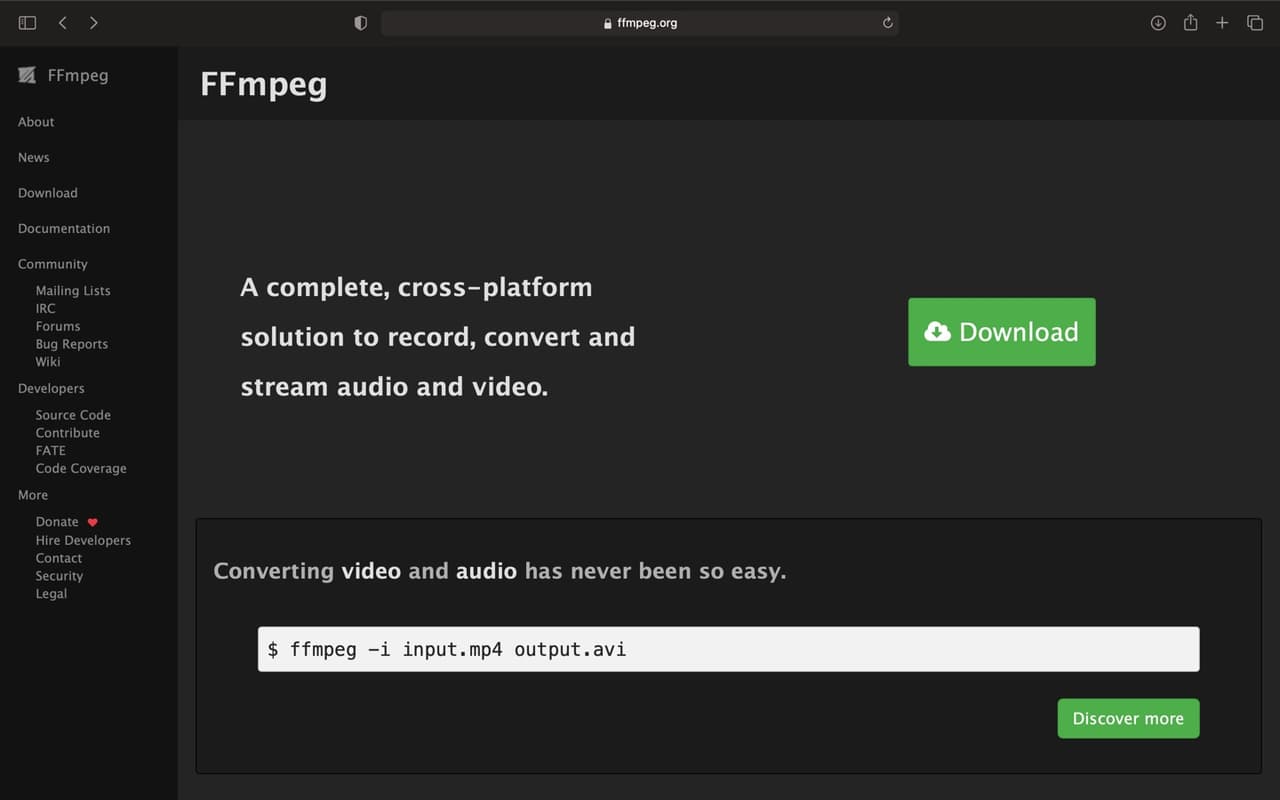Open the News sidebar link
This screenshot has height=800, width=1280.
coord(33,157)
